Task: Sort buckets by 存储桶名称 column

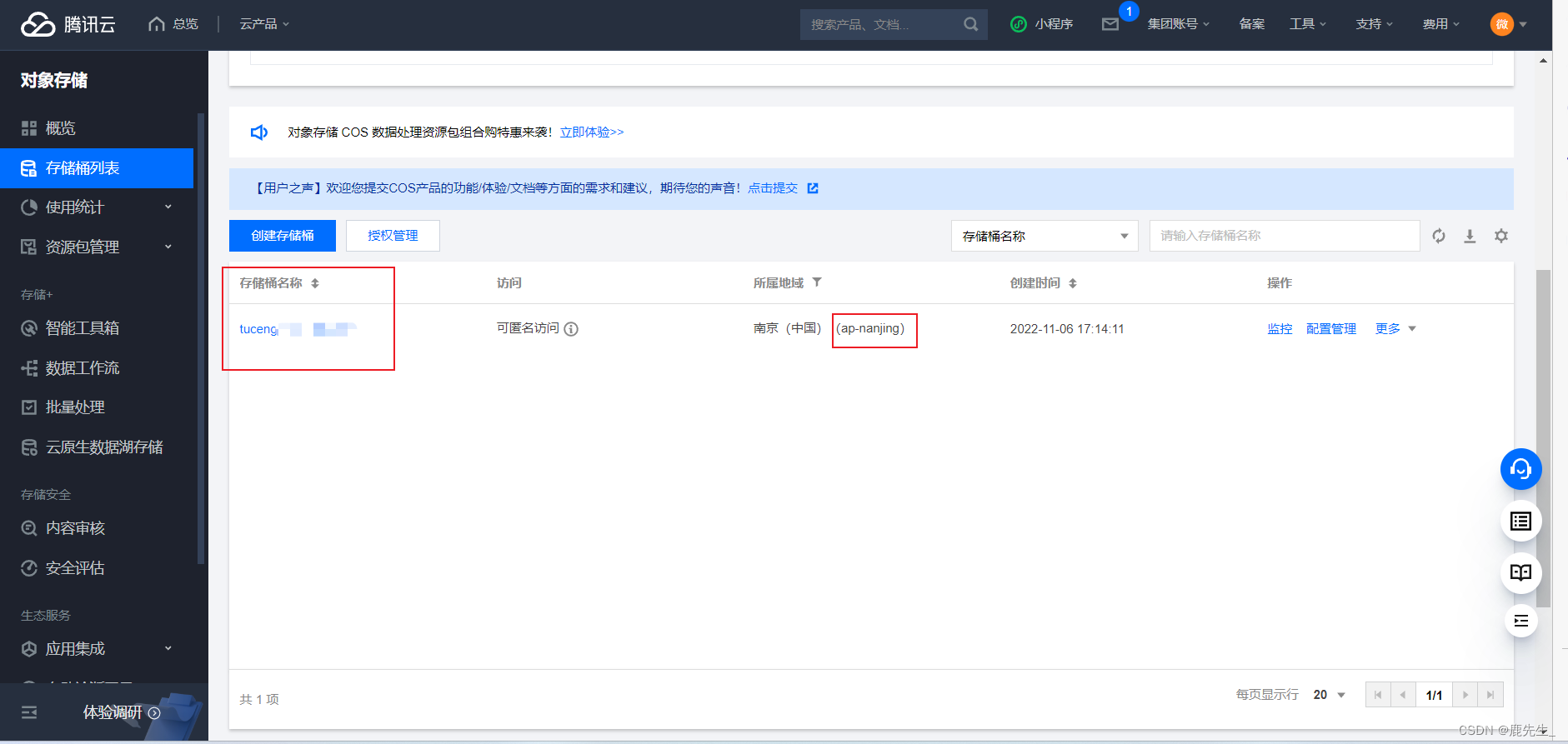Action: point(315,283)
